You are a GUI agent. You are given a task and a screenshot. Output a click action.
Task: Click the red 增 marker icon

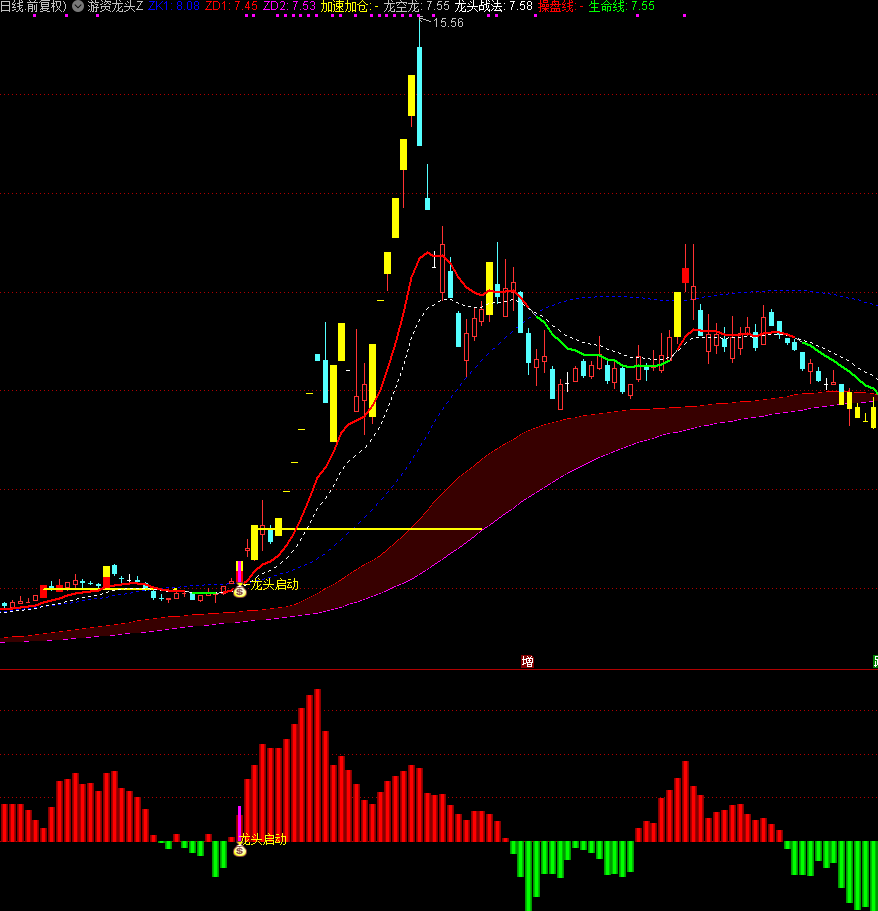click(x=527, y=661)
